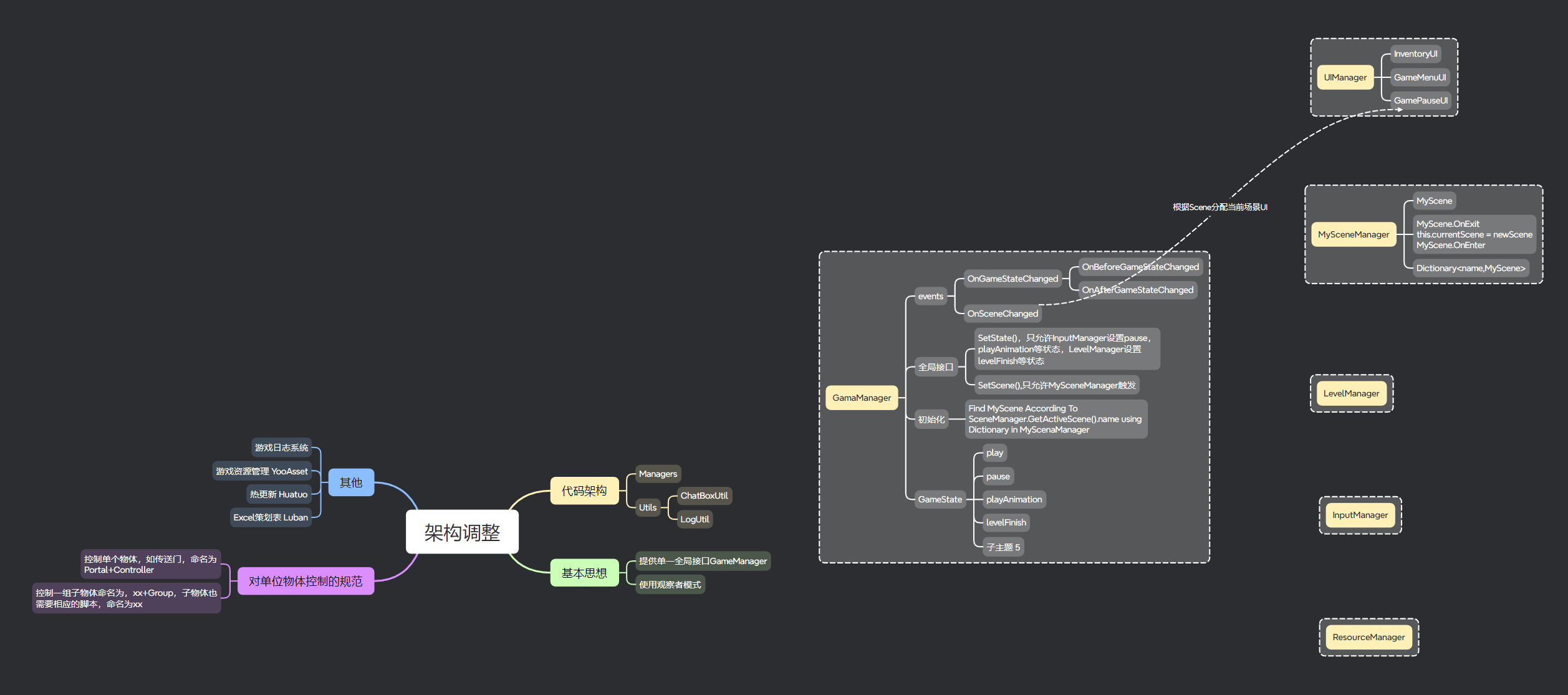The width and height of the screenshot is (1568, 695).
Task: Click the 其他 blue topic node
Action: (x=350, y=482)
